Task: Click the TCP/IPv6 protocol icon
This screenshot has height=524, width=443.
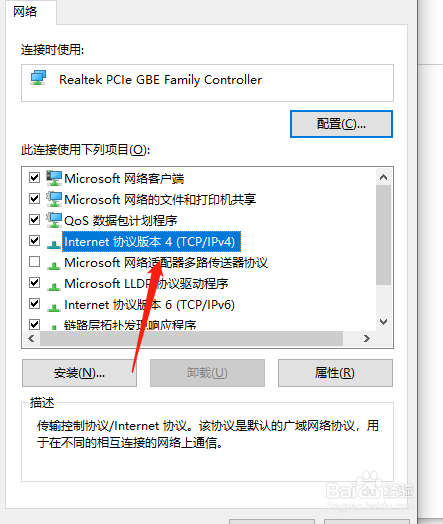Action: coord(54,307)
